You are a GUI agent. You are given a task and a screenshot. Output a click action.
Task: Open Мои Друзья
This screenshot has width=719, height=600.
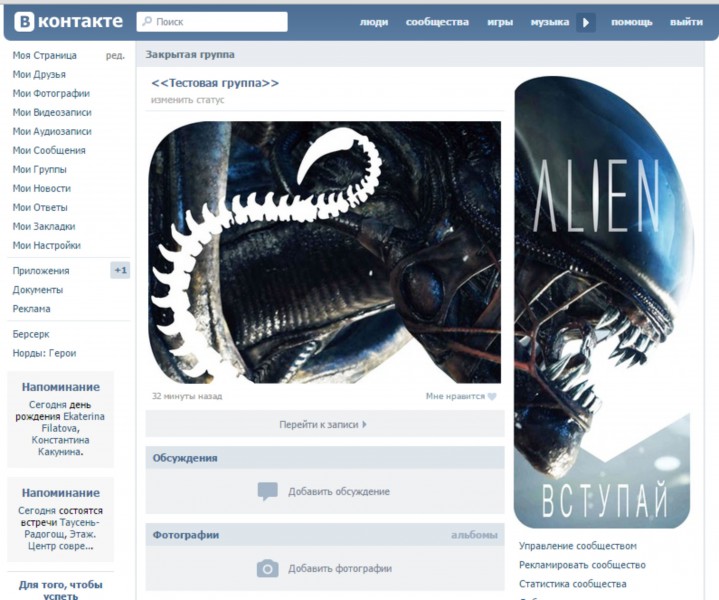pyautogui.click(x=39, y=74)
